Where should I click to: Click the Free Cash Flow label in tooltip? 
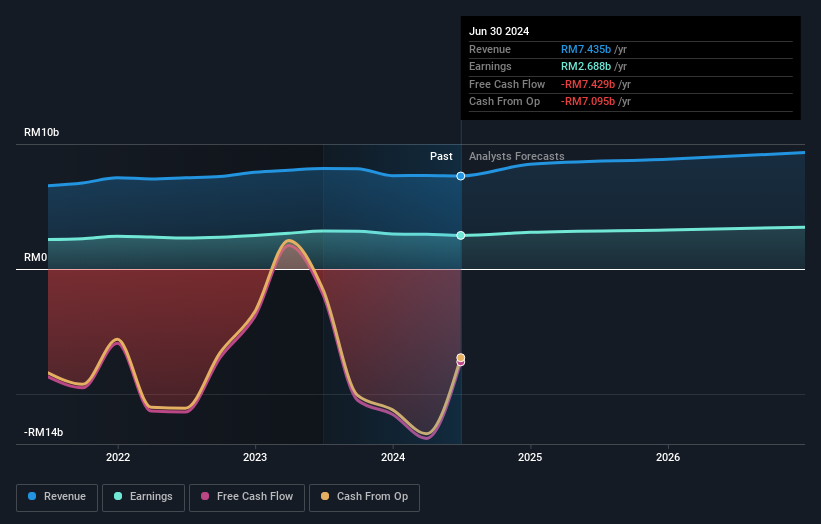coord(507,84)
